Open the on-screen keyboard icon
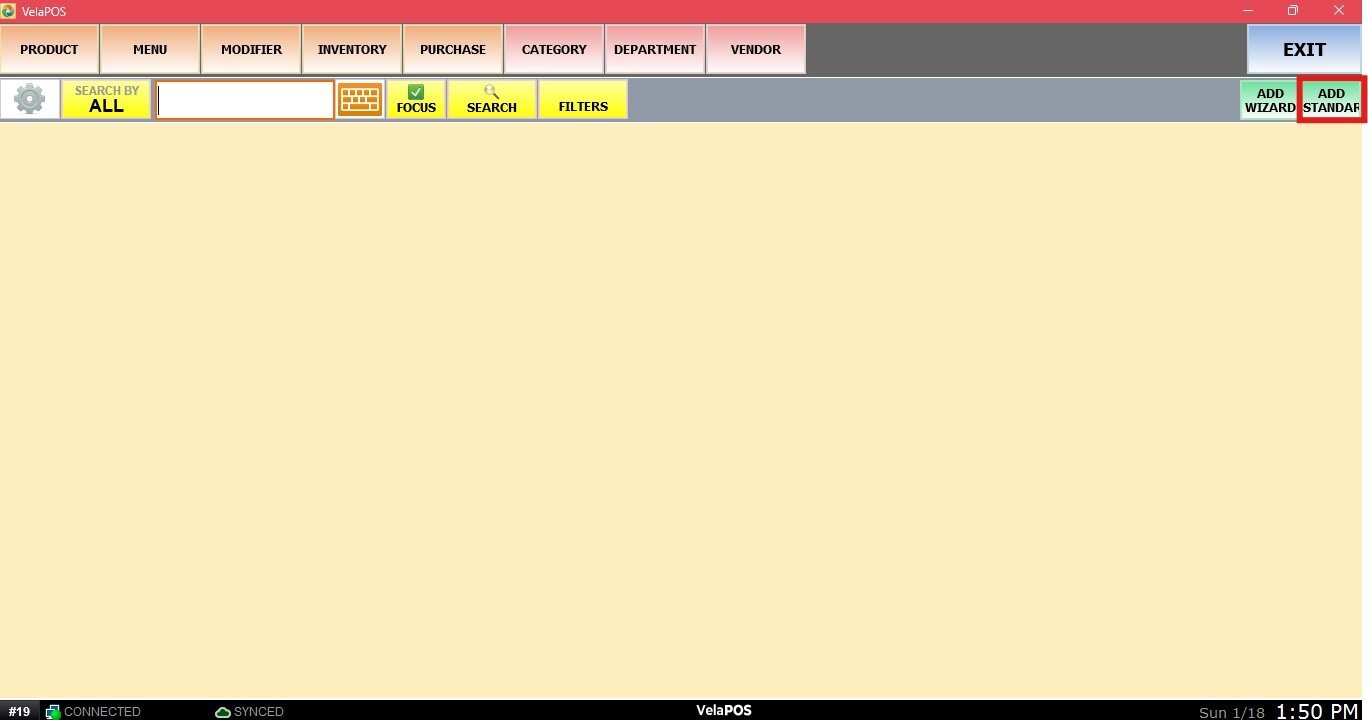Viewport: 1368px width, 720px height. click(x=360, y=100)
